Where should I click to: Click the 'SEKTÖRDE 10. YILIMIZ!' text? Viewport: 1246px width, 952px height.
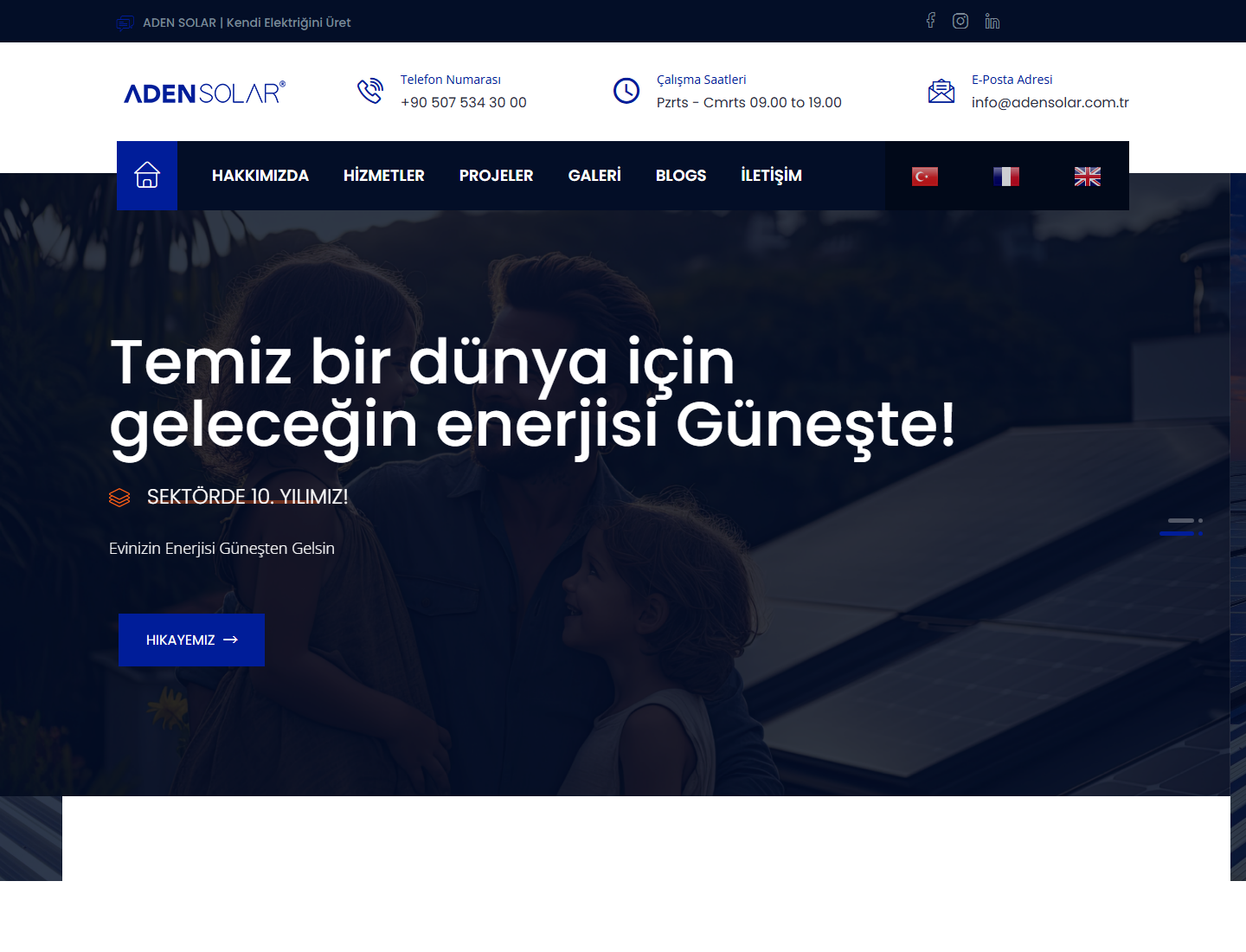coord(247,497)
